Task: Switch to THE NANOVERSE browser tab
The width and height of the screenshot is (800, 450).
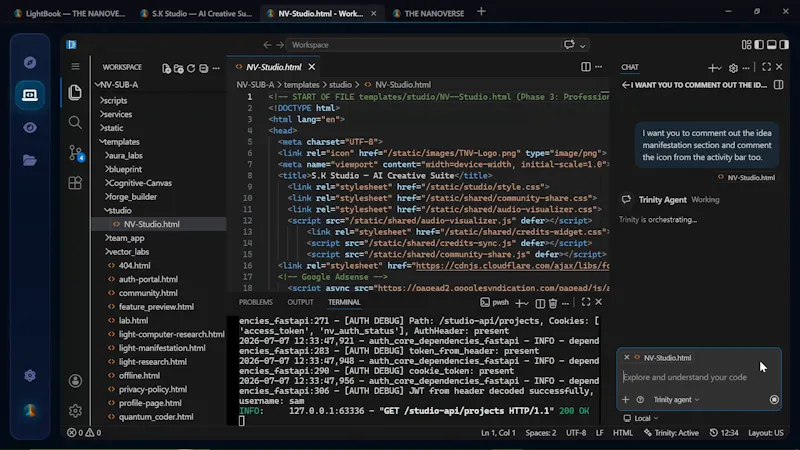Action: point(429,14)
